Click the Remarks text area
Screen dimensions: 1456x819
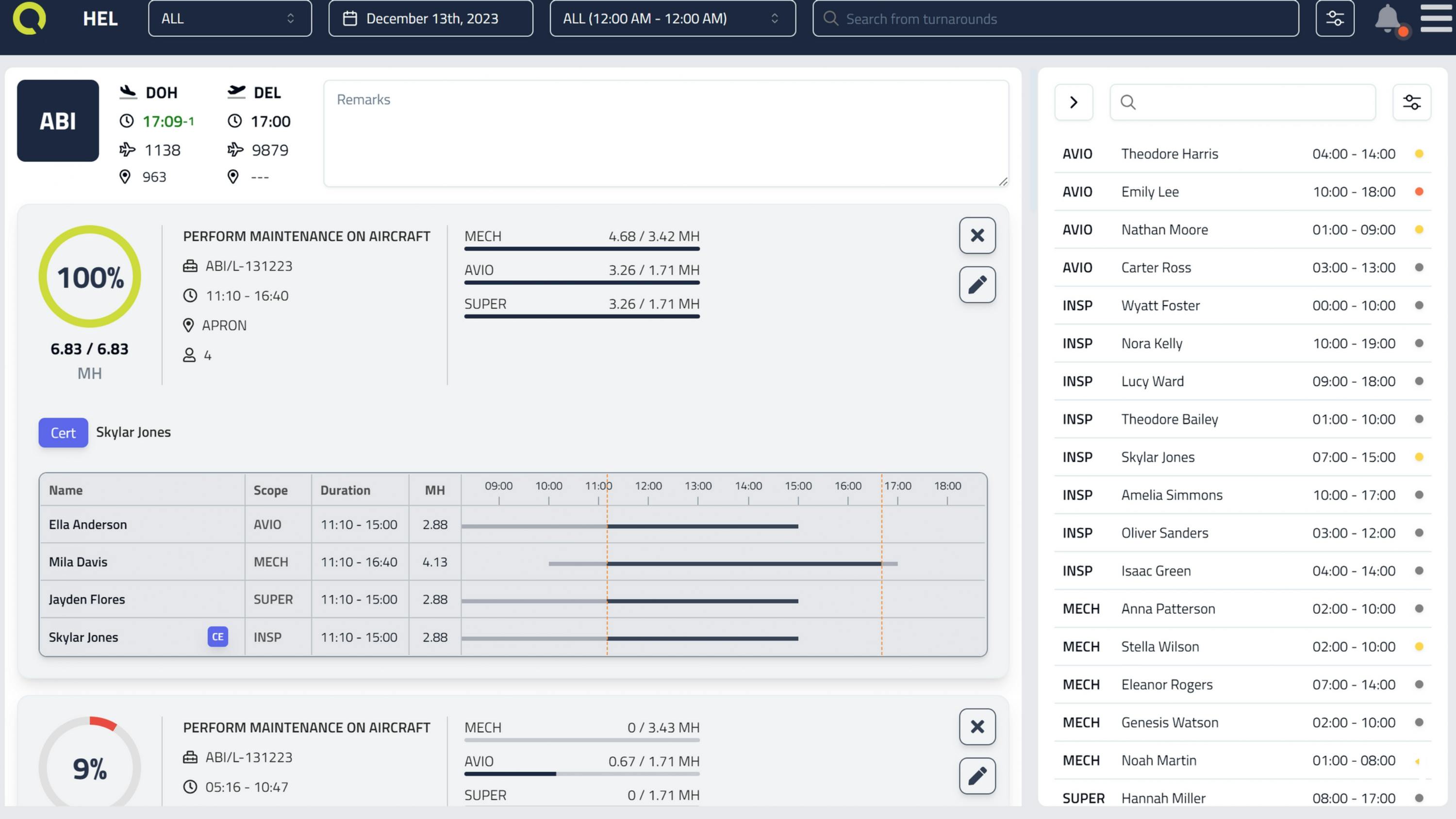[x=665, y=134]
